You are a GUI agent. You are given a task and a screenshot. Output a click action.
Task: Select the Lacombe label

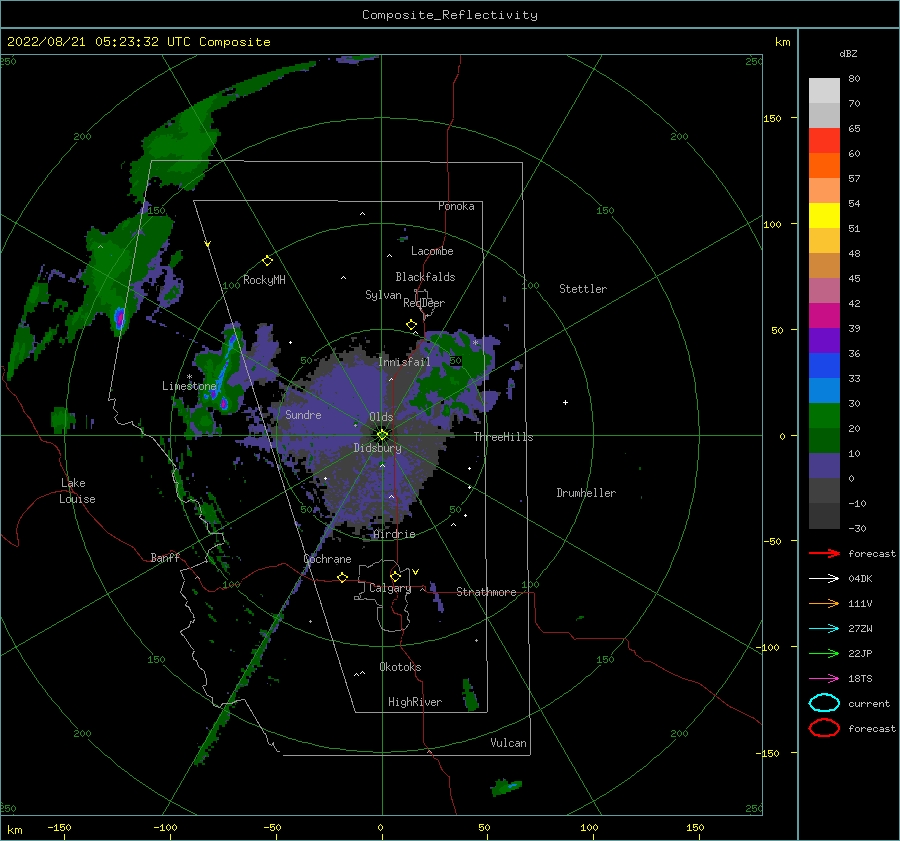(x=432, y=251)
